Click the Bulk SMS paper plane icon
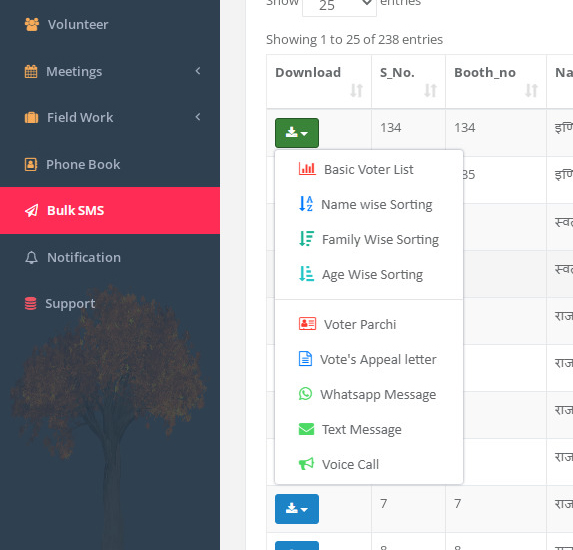Screen dimensions: 573x550 point(31,210)
